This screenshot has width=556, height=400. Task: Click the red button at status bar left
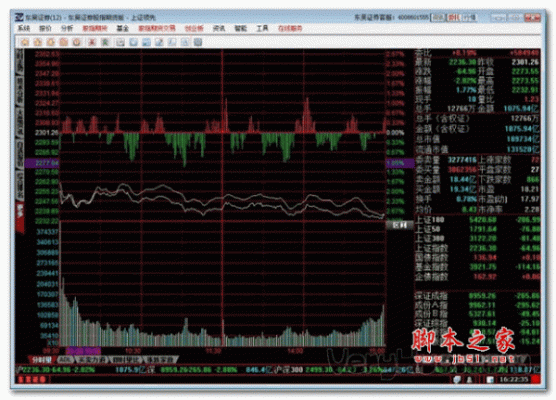click(33, 380)
